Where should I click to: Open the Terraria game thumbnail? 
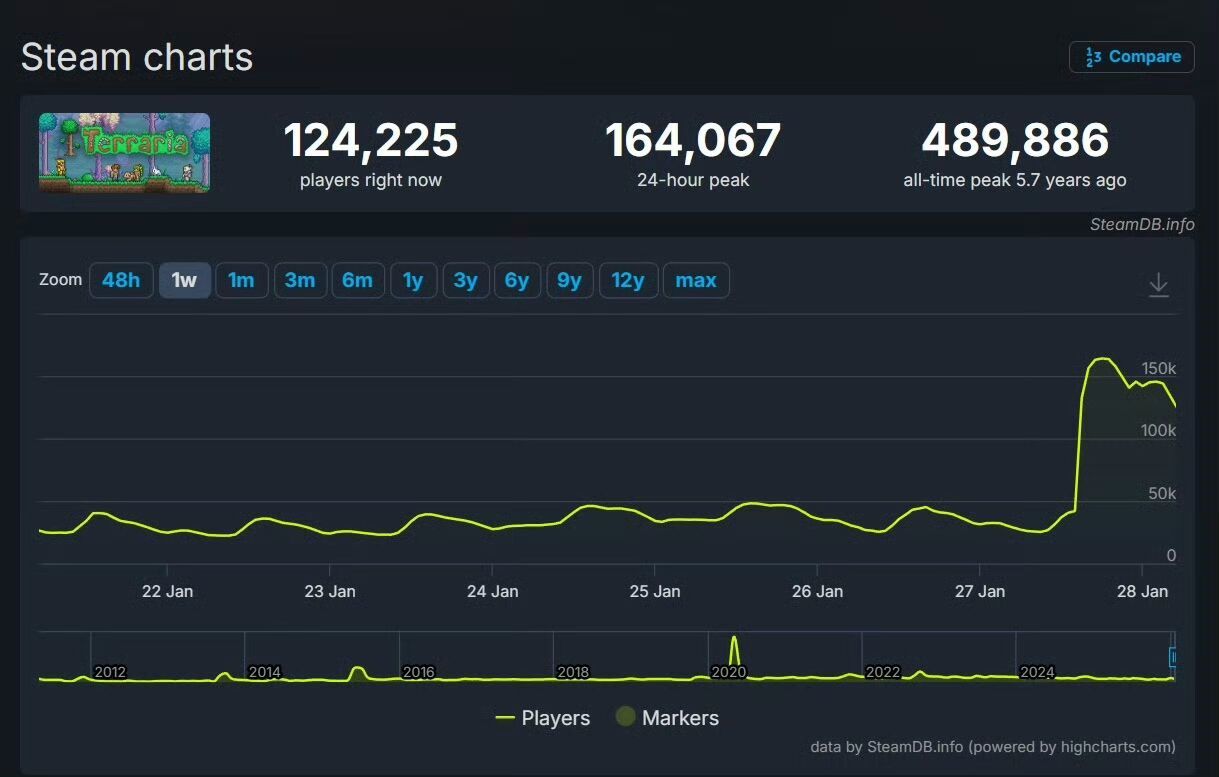[x=125, y=152]
